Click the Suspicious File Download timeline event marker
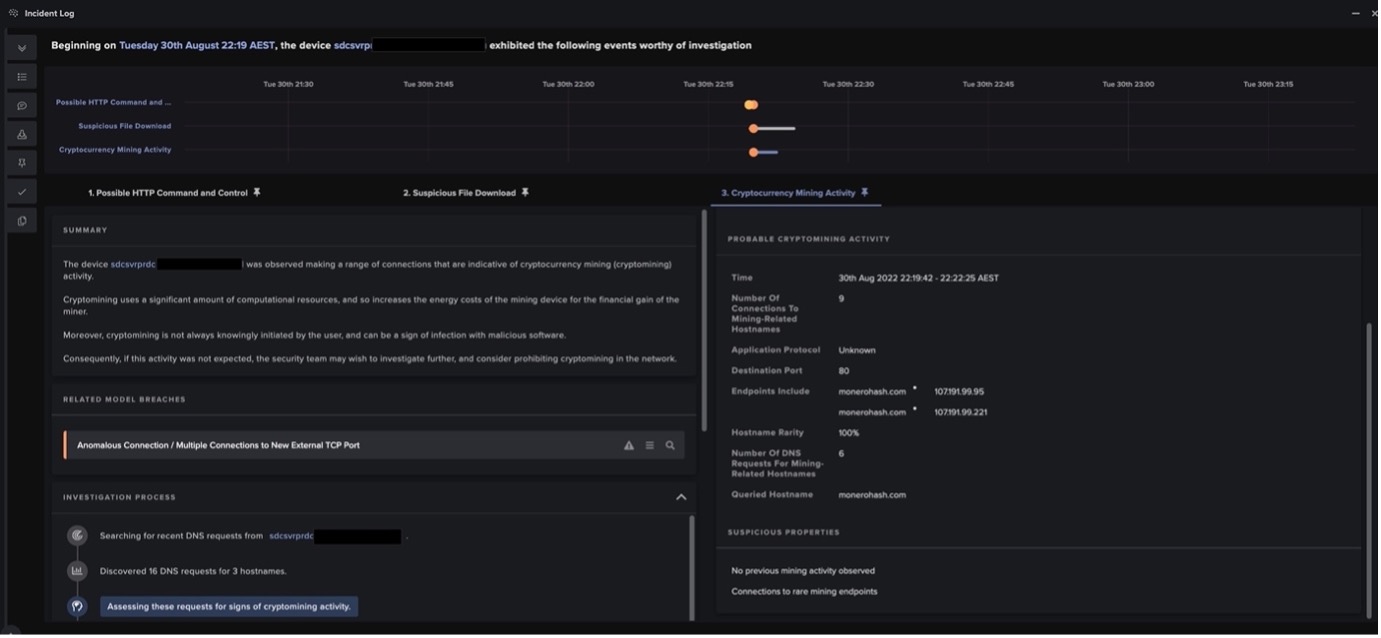This screenshot has width=1381, height=638. [x=753, y=128]
